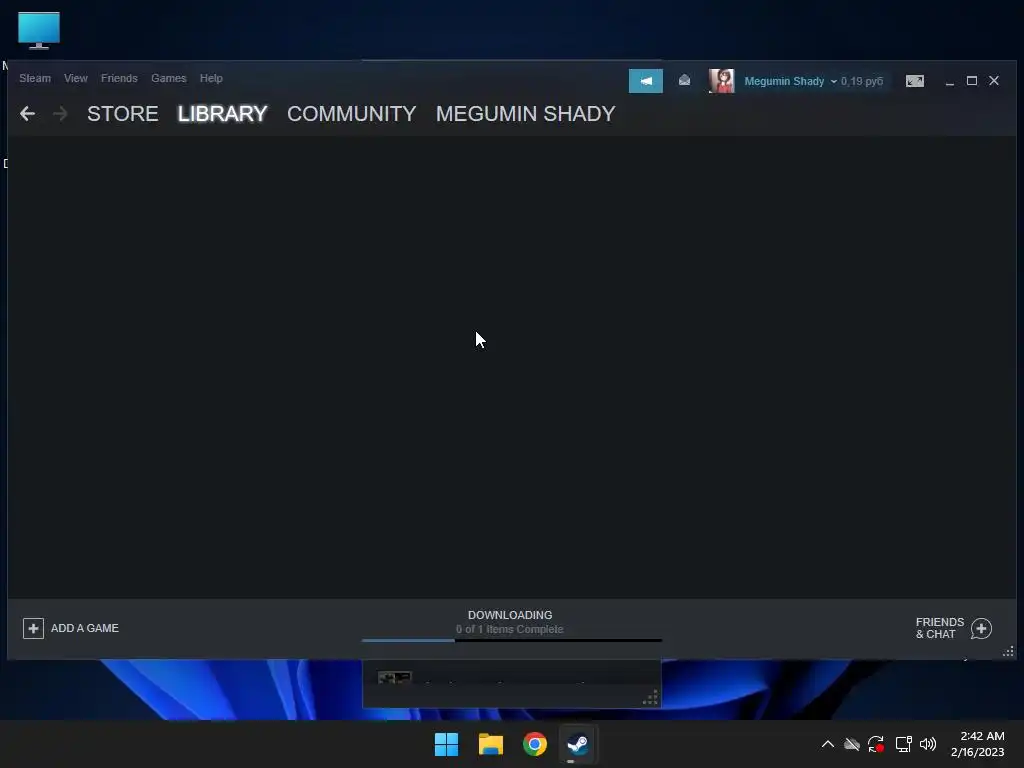The height and width of the screenshot is (768, 1024).
Task: Go forward with the right arrow
Action: 60,114
